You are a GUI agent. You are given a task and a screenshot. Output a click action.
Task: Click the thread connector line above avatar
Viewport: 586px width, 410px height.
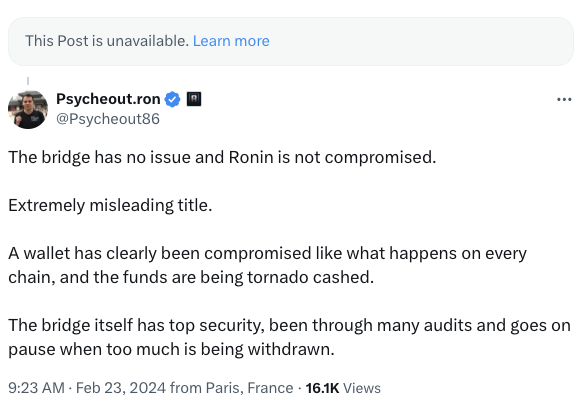(28, 81)
